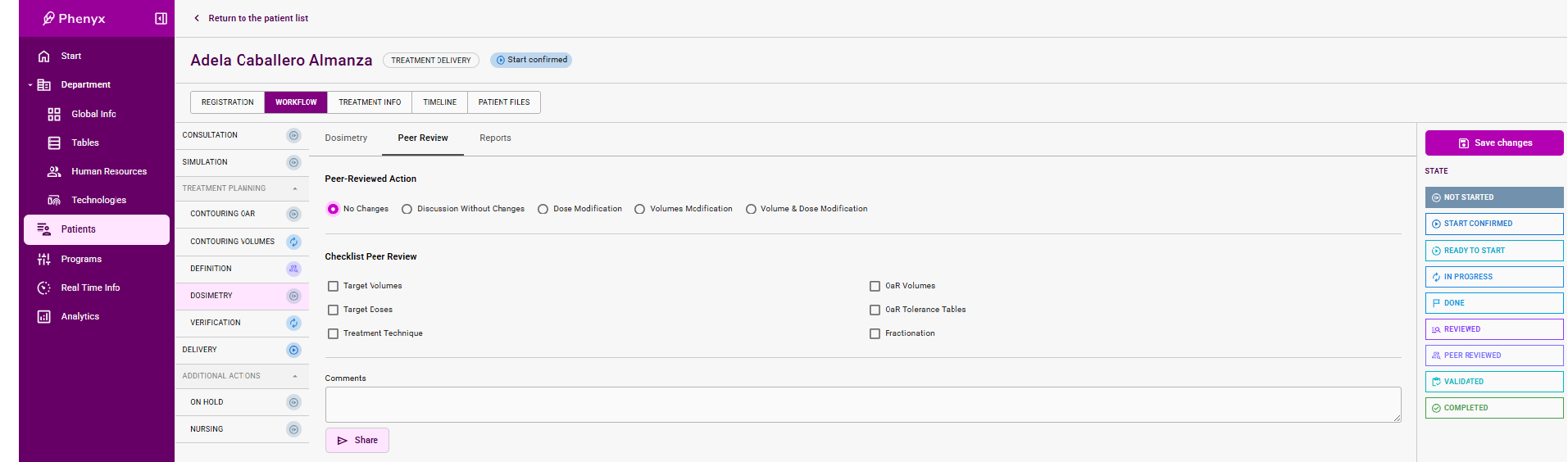The height and width of the screenshot is (462, 1568).
Task: Collapse the Phenyx sidebar panel icon
Action: [161, 19]
